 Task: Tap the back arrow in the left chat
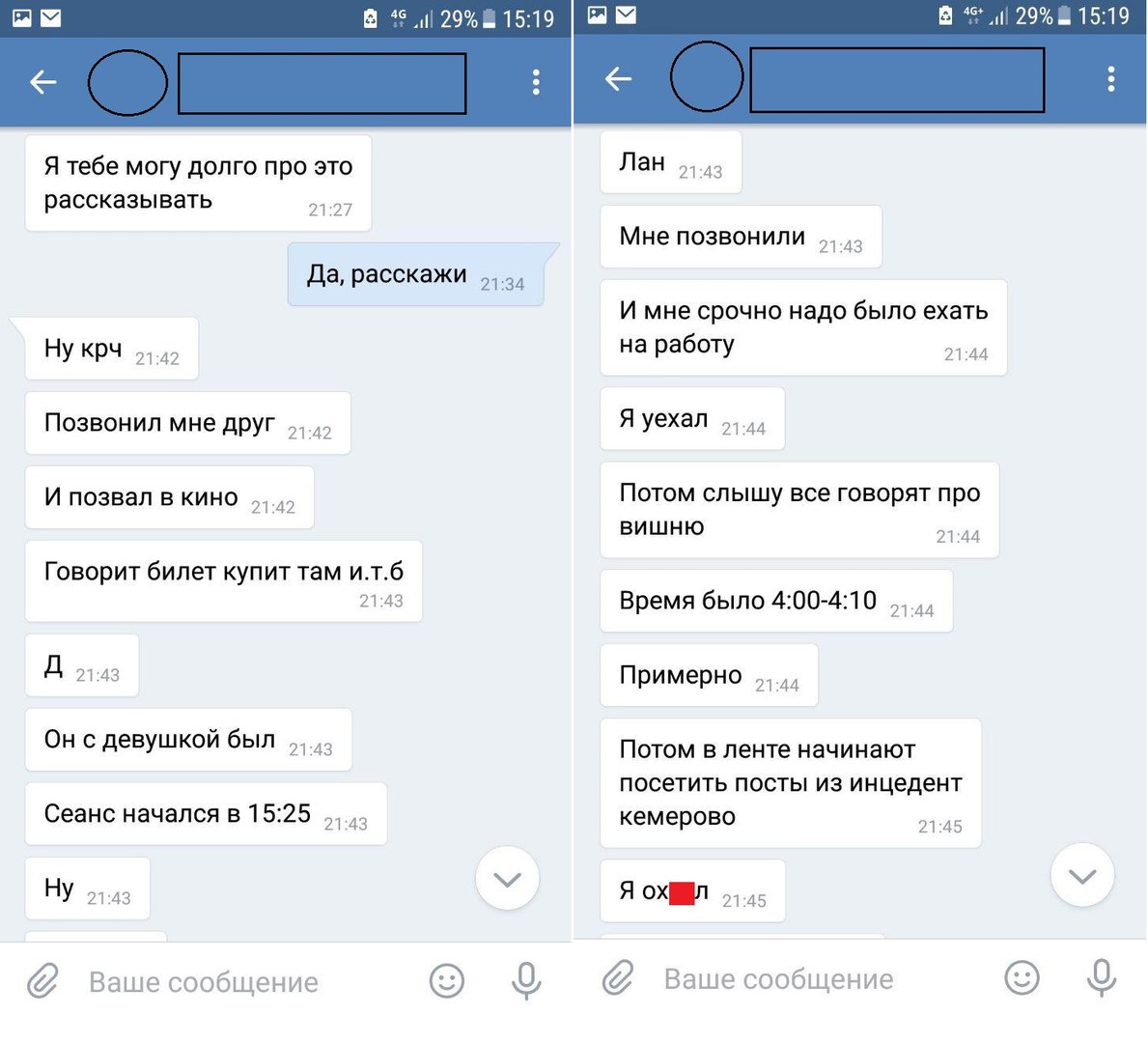click(43, 82)
